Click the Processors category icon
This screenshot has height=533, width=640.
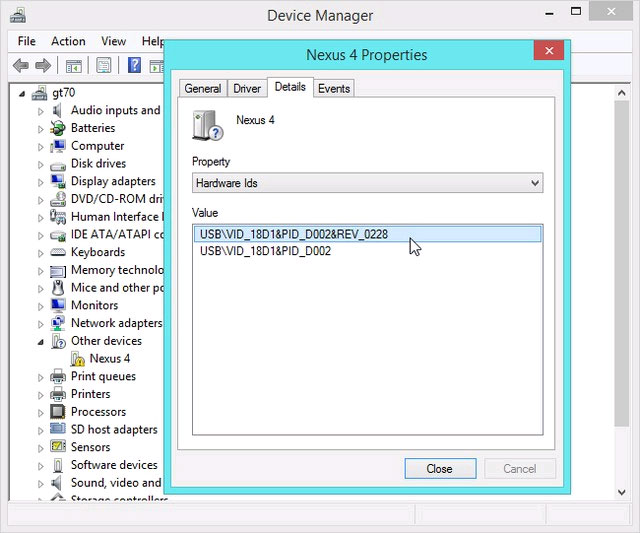pyautogui.click(x=58, y=412)
